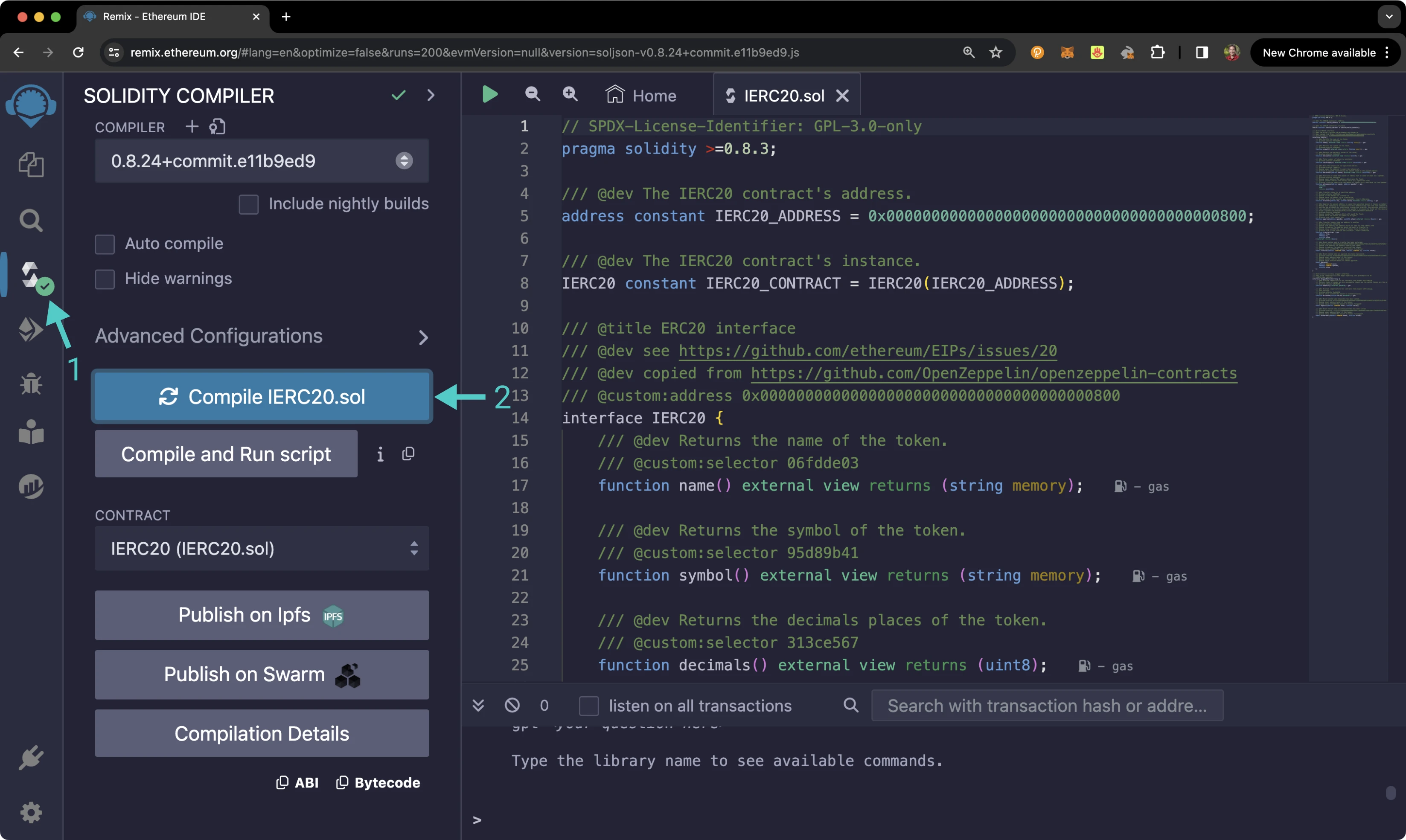Close the IERC20.sol editor tab
This screenshot has height=840, width=1406.
(x=841, y=96)
